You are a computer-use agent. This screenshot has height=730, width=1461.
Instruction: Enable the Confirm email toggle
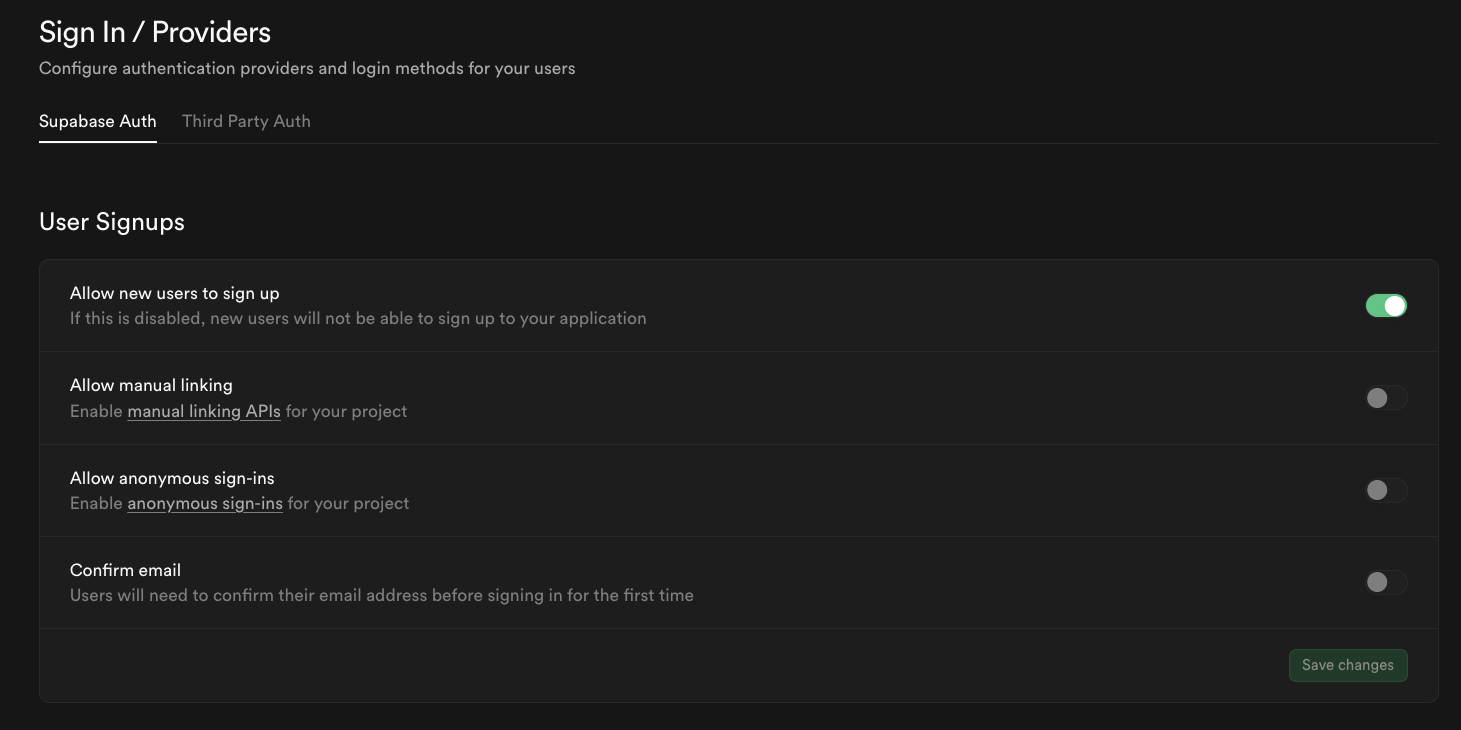point(1386,582)
